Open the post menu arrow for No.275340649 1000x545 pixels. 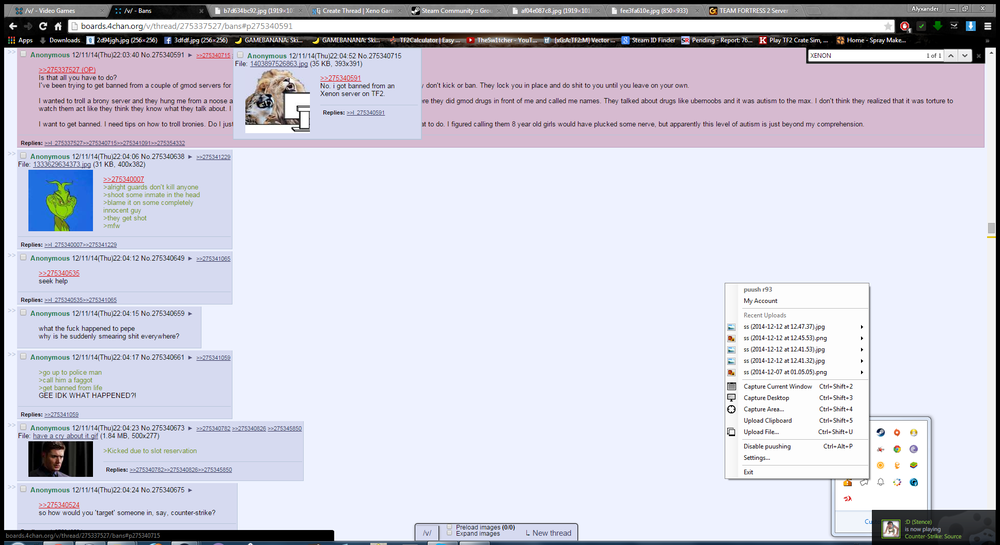190,259
